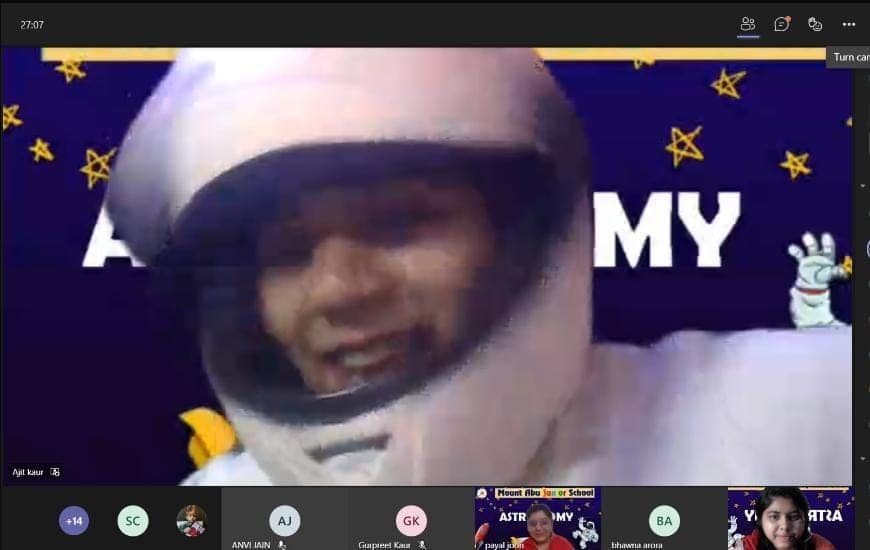870x550 pixels.
Task: Click the payal joon name label
Action: [504, 545]
